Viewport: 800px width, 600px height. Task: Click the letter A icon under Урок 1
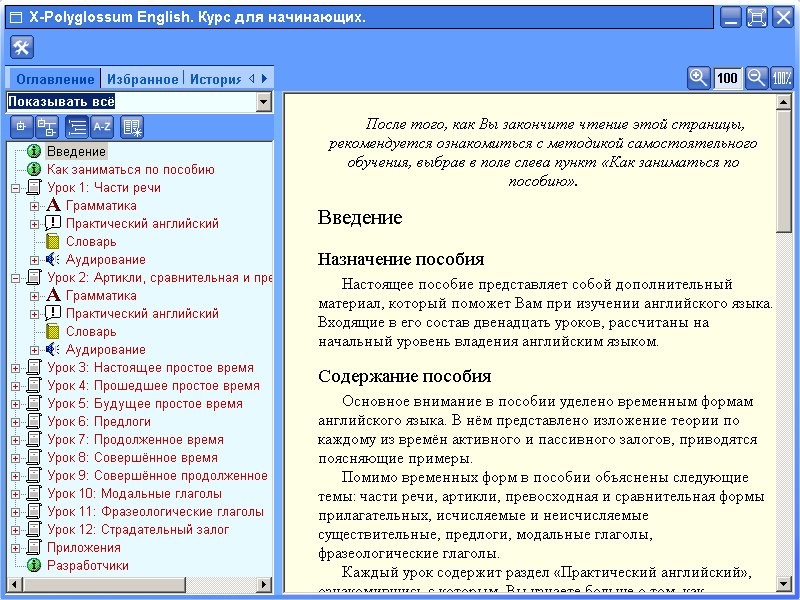tap(53, 205)
